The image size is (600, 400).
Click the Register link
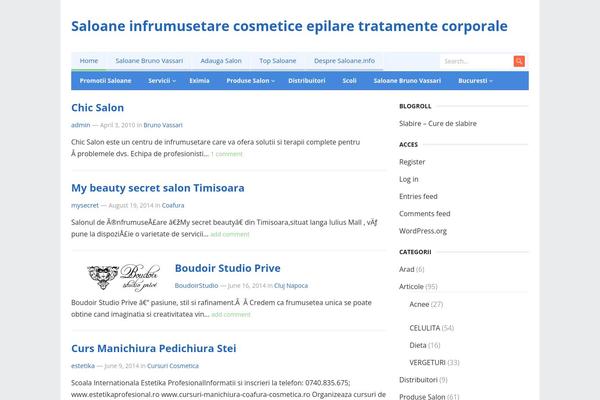click(x=412, y=162)
